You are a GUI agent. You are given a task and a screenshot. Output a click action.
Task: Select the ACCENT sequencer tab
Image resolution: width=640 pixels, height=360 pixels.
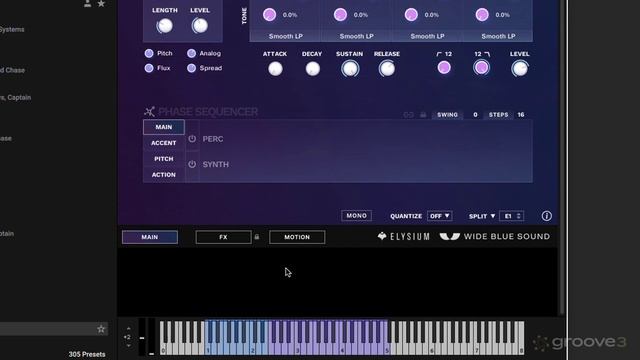pyautogui.click(x=164, y=143)
